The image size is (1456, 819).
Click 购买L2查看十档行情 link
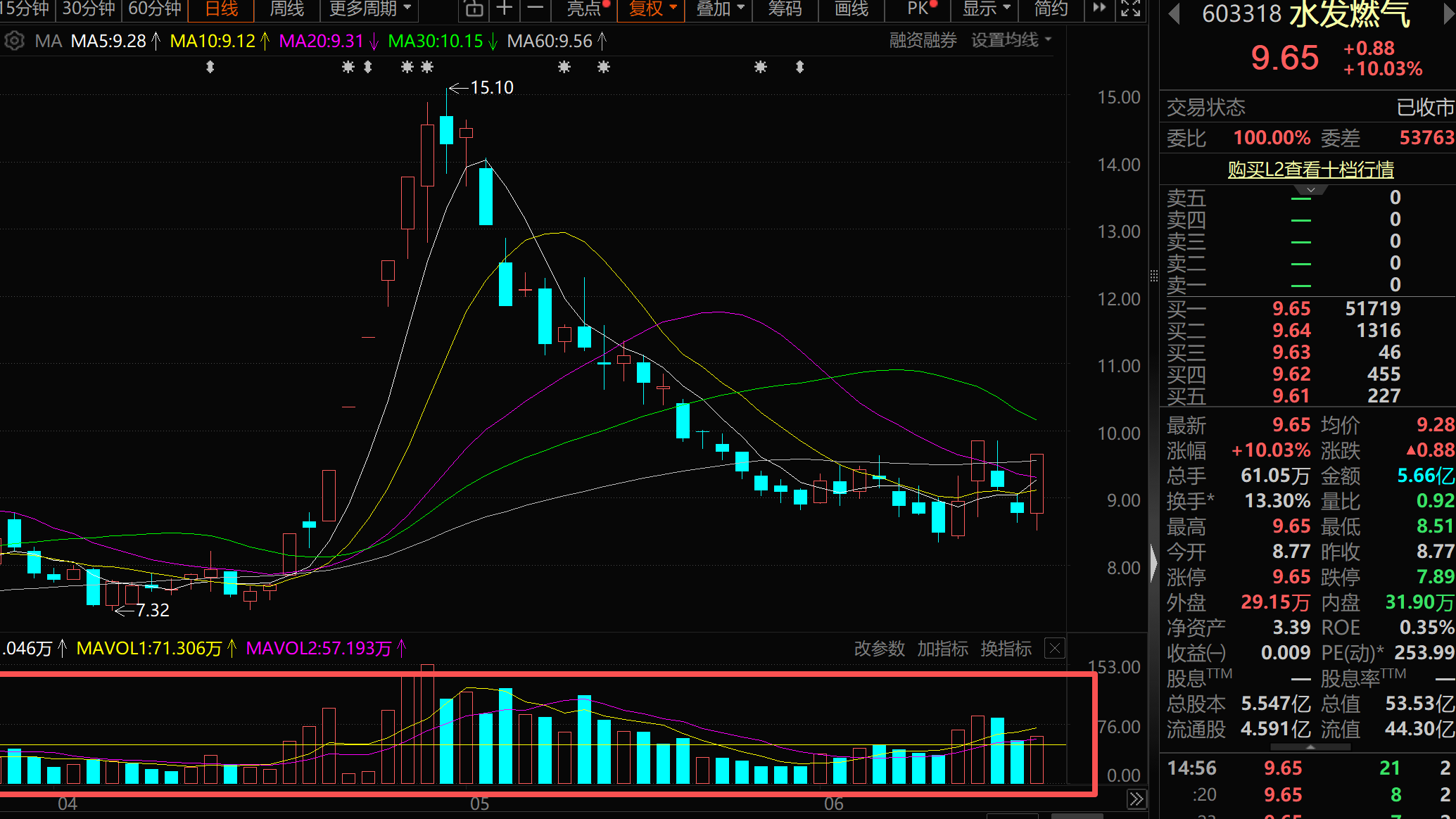[x=1310, y=170]
